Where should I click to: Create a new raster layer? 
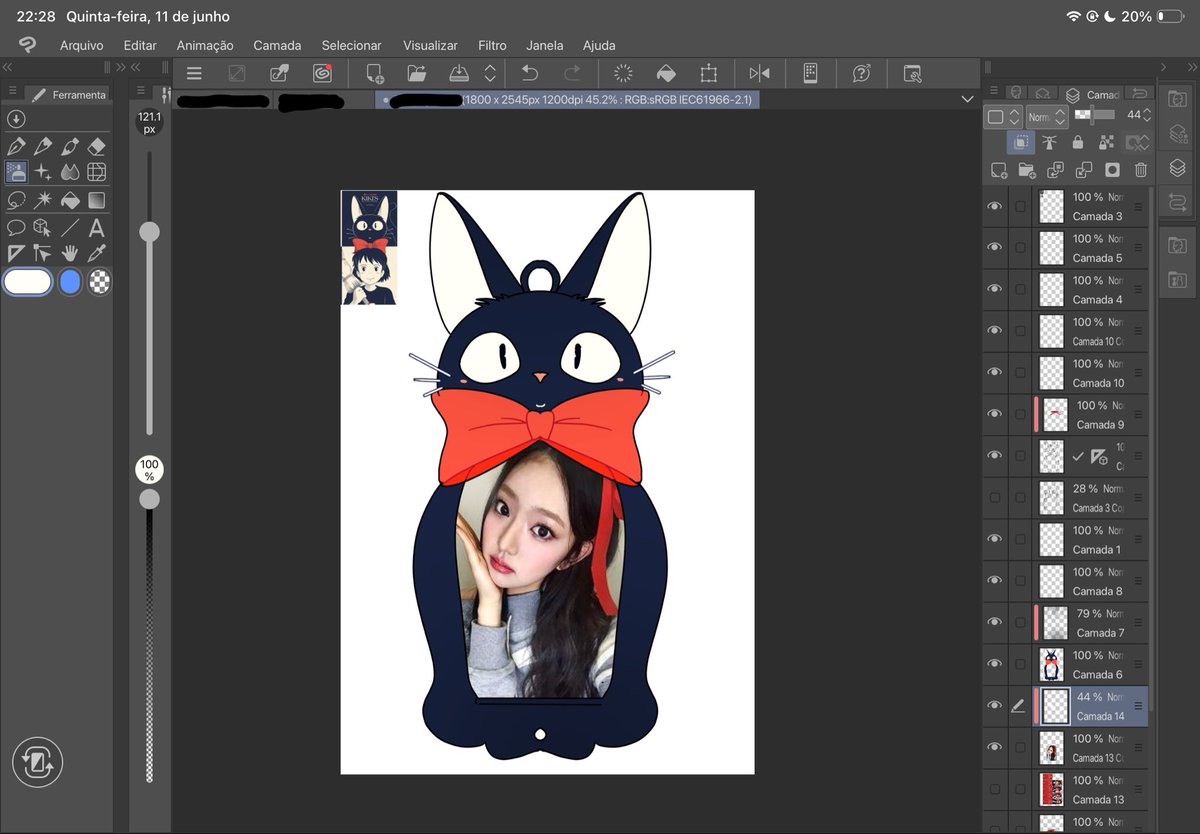point(998,170)
